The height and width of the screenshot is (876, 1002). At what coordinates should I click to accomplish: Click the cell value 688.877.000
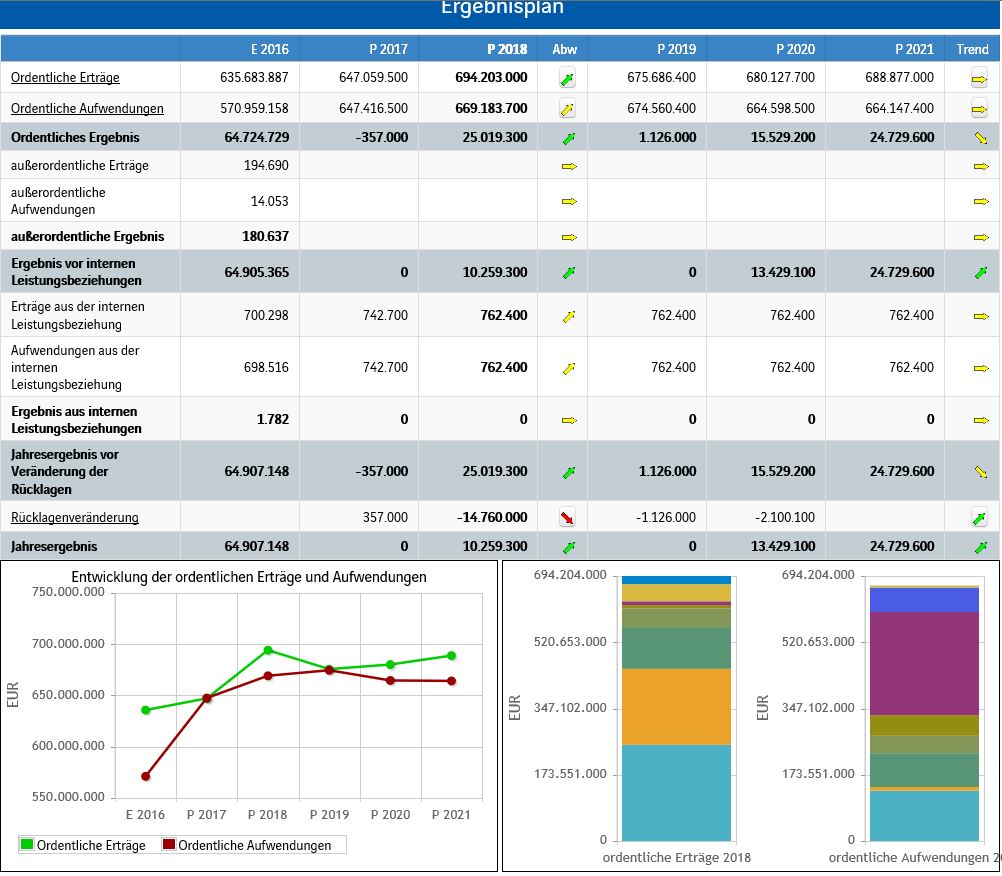[900, 77]
